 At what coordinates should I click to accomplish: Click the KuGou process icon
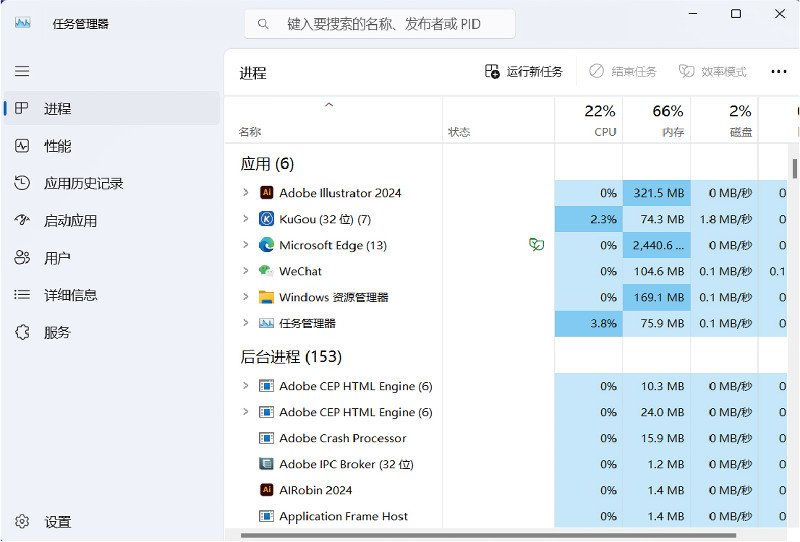(266, 219)
